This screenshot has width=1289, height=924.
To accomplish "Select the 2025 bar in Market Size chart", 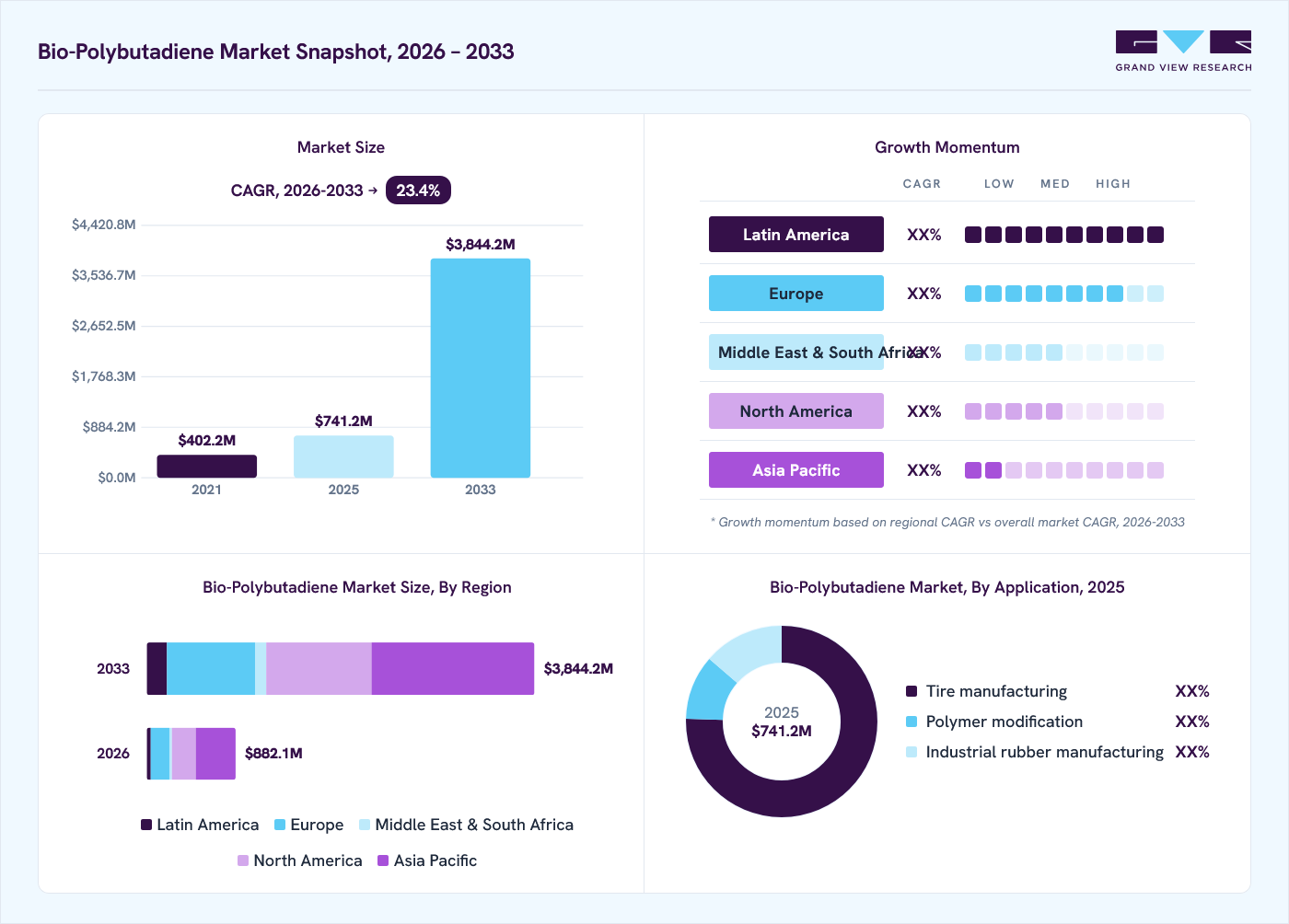I will click(343, 456).
